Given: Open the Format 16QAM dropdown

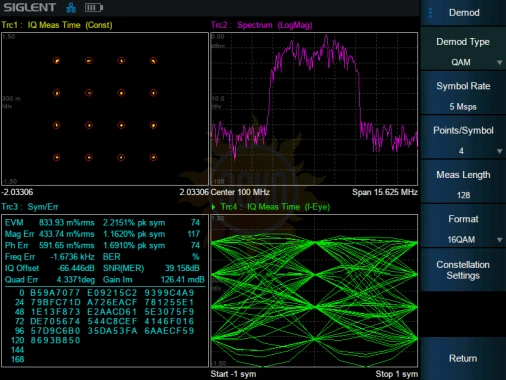Looking at the screenshot, I should coord(463,226).
